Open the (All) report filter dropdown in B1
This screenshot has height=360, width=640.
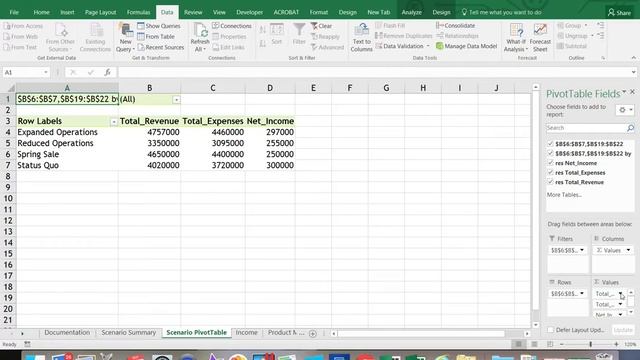click(176, 100)
